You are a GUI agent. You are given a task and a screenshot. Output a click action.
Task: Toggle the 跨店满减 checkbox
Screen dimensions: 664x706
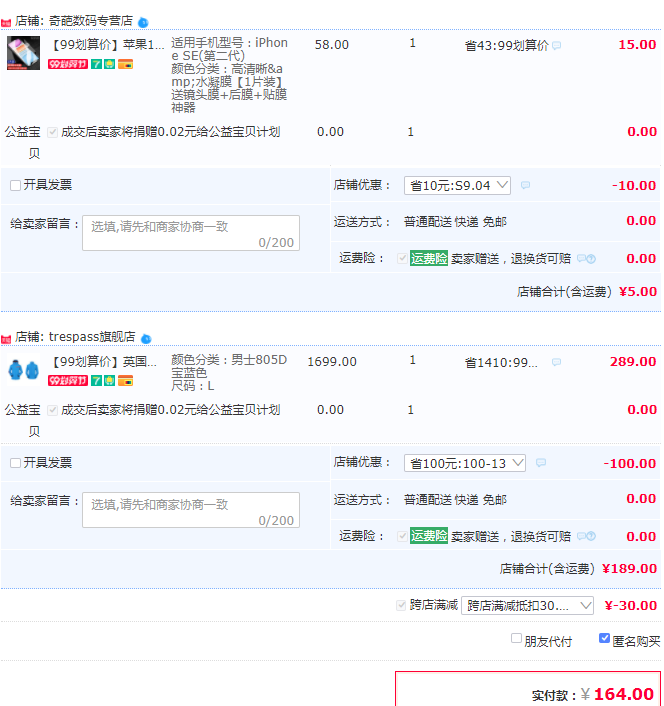401,606
